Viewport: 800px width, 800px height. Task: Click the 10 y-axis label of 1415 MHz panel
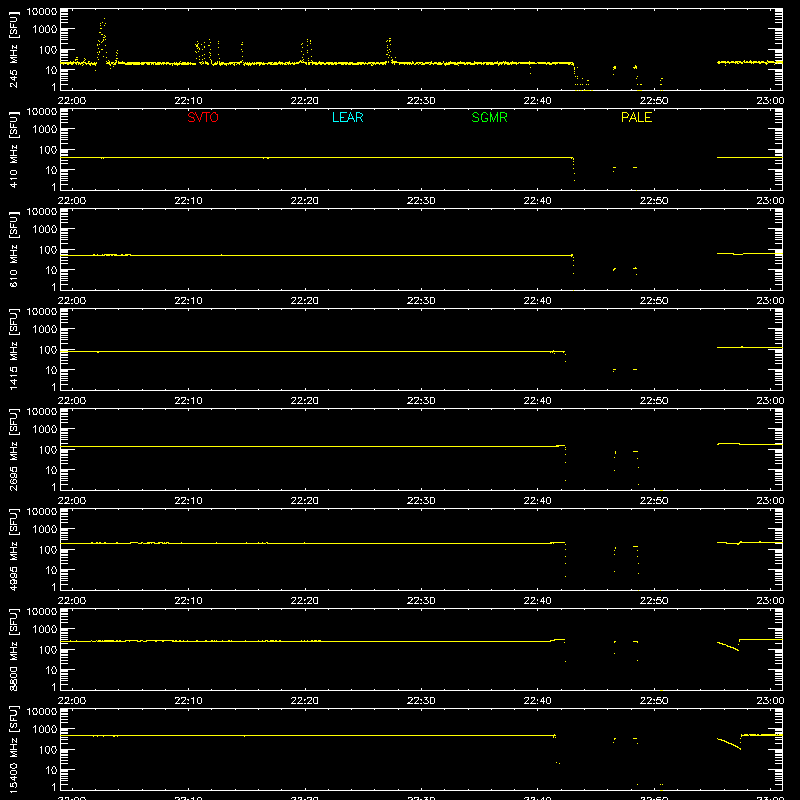click(x=51, y=370)
